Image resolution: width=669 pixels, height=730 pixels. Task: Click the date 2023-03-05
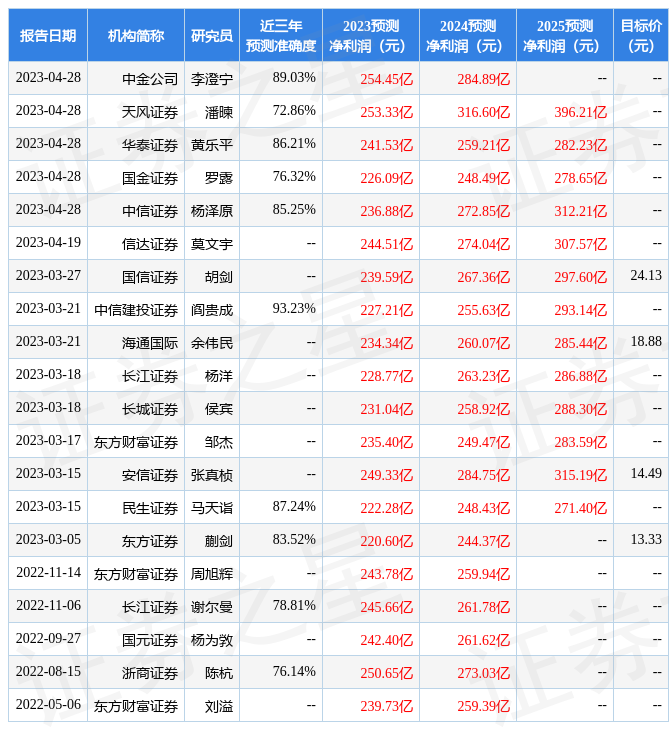[x=48, y=540]
